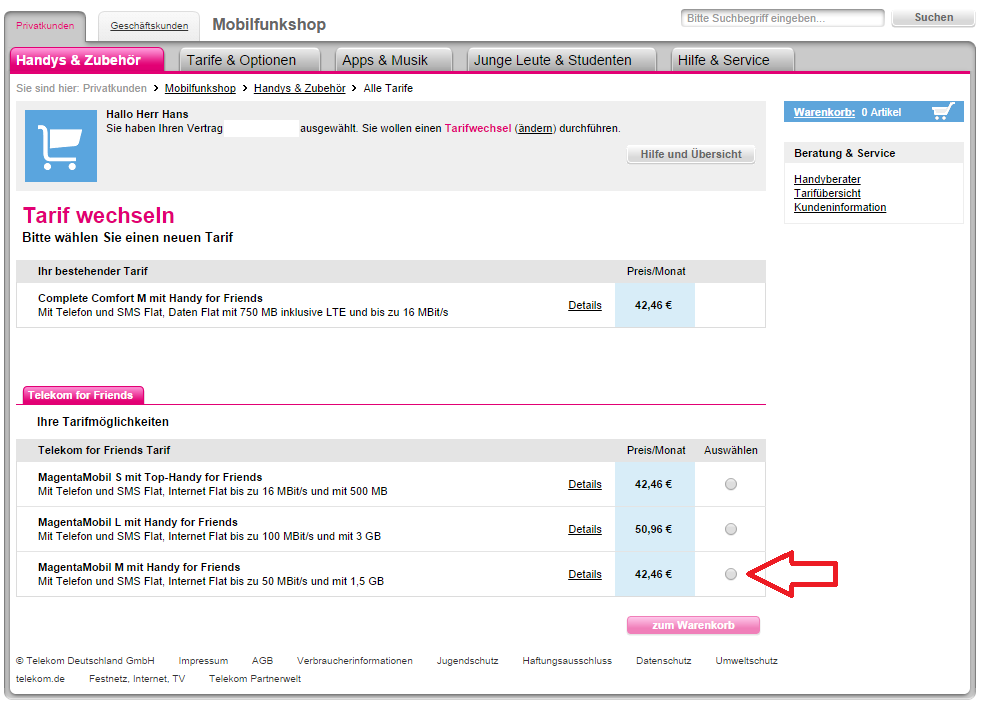
Task: Select MagentaMobil M tariff radio button
Action: [x=731, y=574]
